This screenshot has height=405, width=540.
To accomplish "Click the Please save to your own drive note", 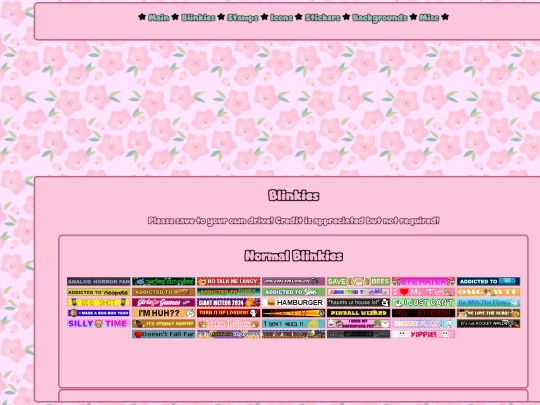I will pos(293,220).
